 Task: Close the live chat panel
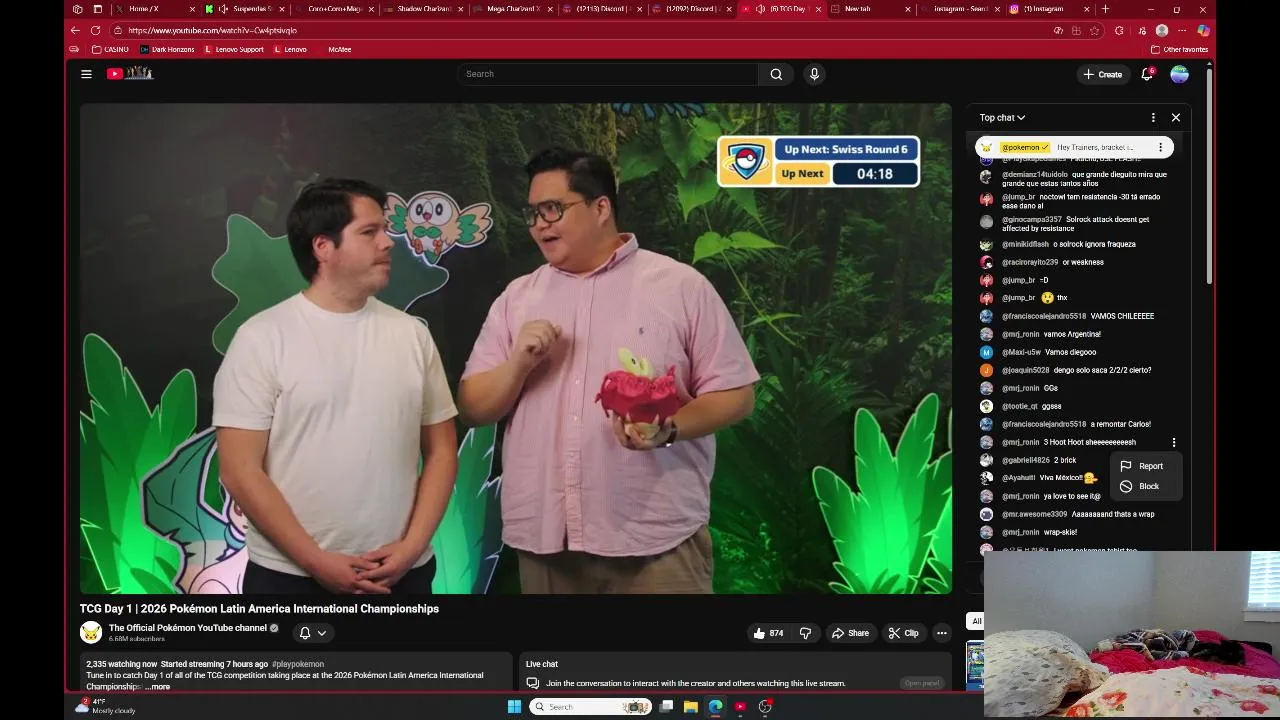coord(1176,118)
